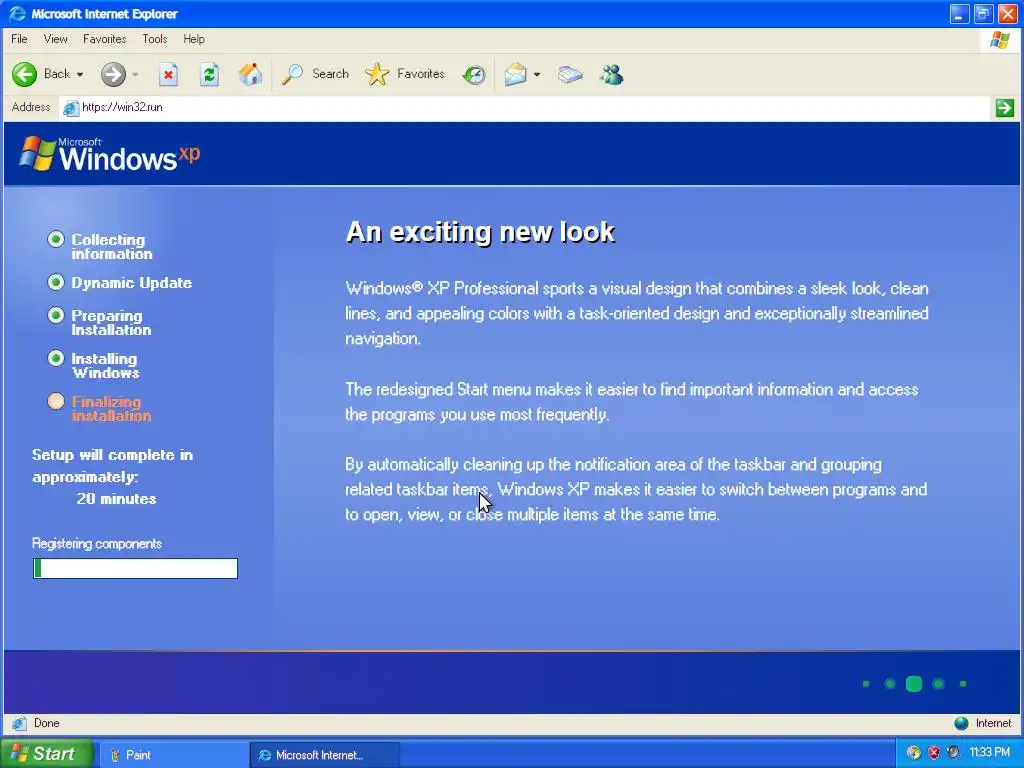
Task: Expand the Mail dropdown arrow
Action: point(537,75)
